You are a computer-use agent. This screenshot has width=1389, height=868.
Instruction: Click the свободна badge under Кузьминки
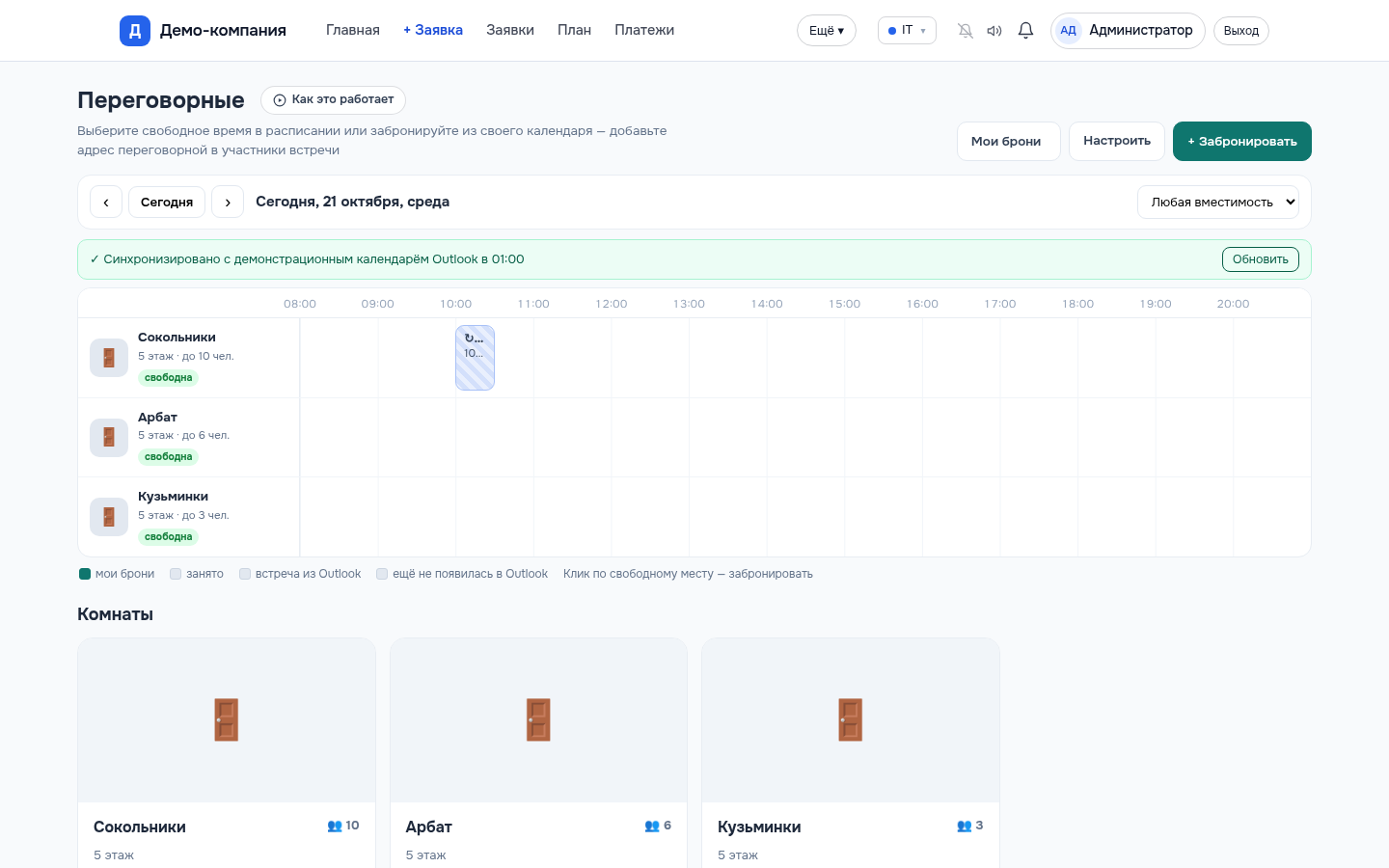[169, 537]
